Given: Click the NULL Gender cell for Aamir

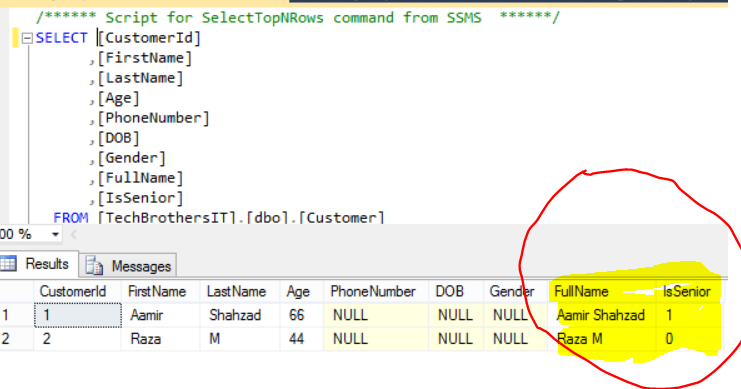Looking at the screenshot, I should click(x=515, y=315).
